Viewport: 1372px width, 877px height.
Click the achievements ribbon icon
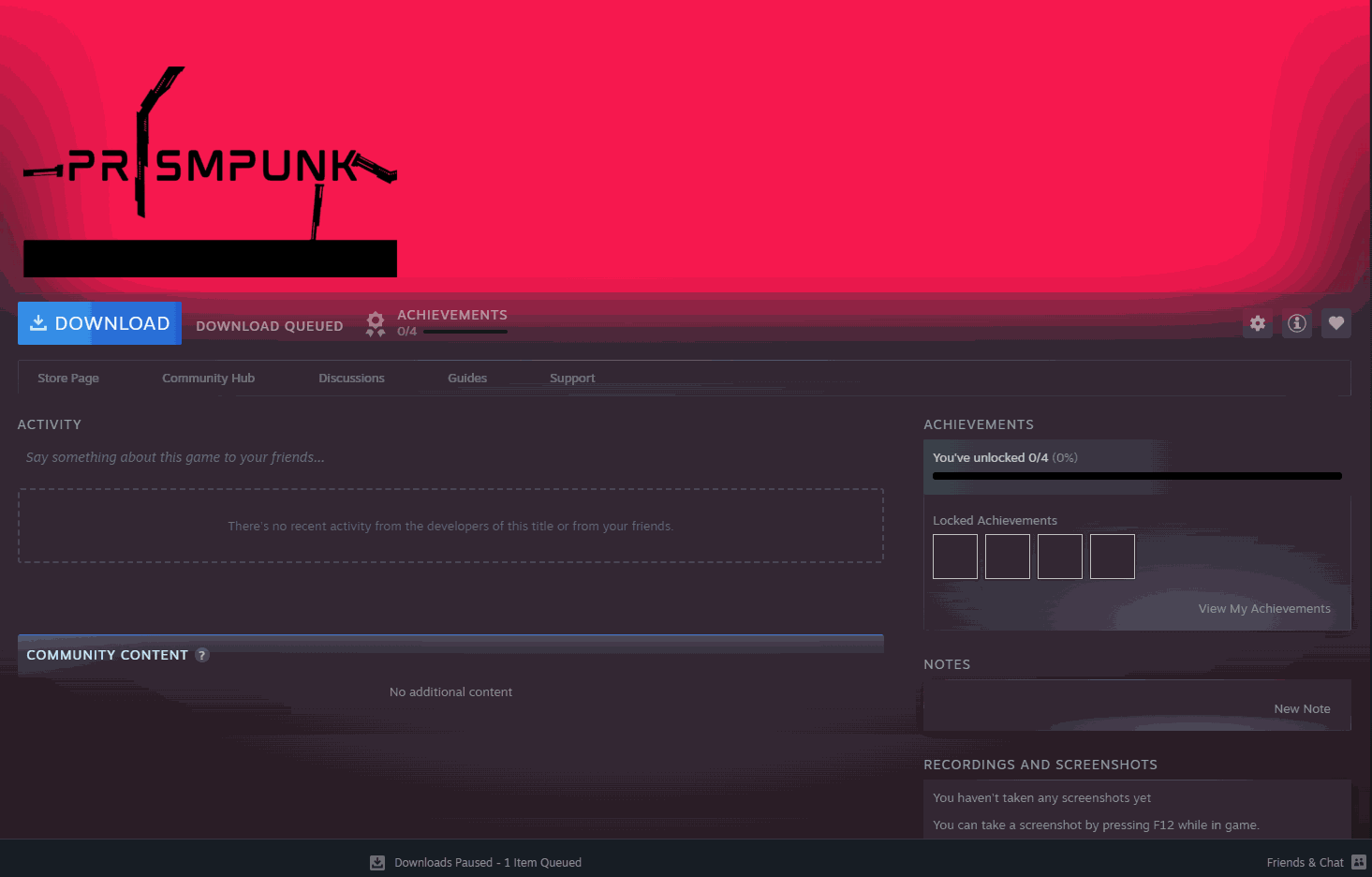[376, 324]
